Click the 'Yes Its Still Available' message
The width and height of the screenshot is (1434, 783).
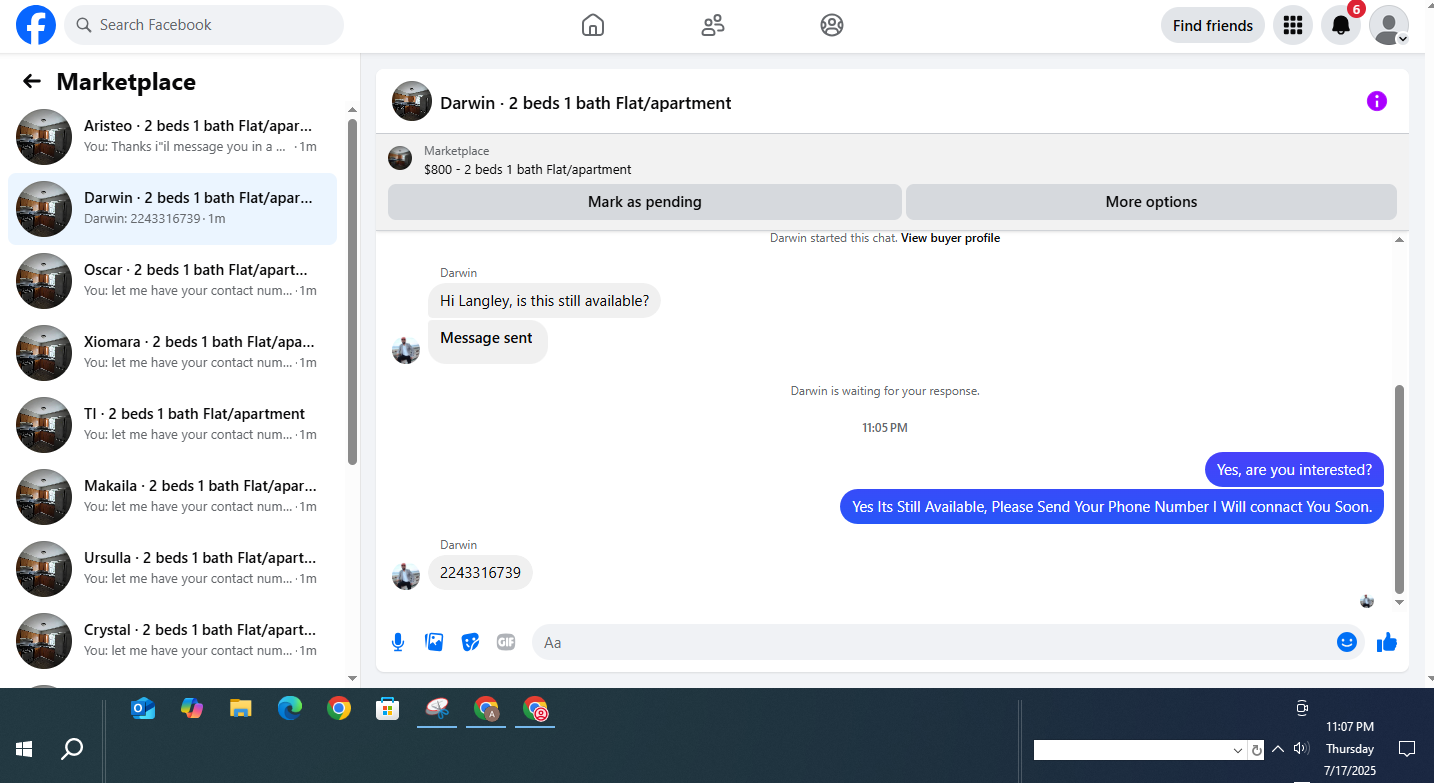click(1112, 506)
